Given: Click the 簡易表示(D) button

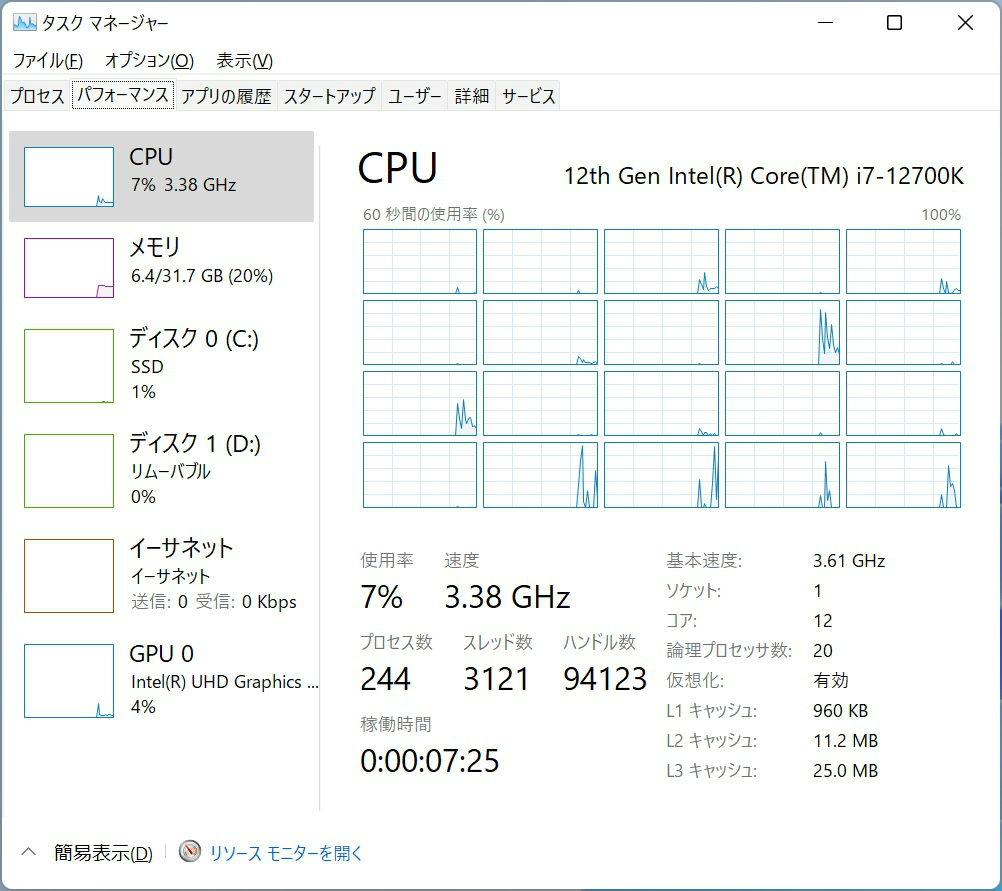Looking at the screenshot, I should click(x=103, y=853).
